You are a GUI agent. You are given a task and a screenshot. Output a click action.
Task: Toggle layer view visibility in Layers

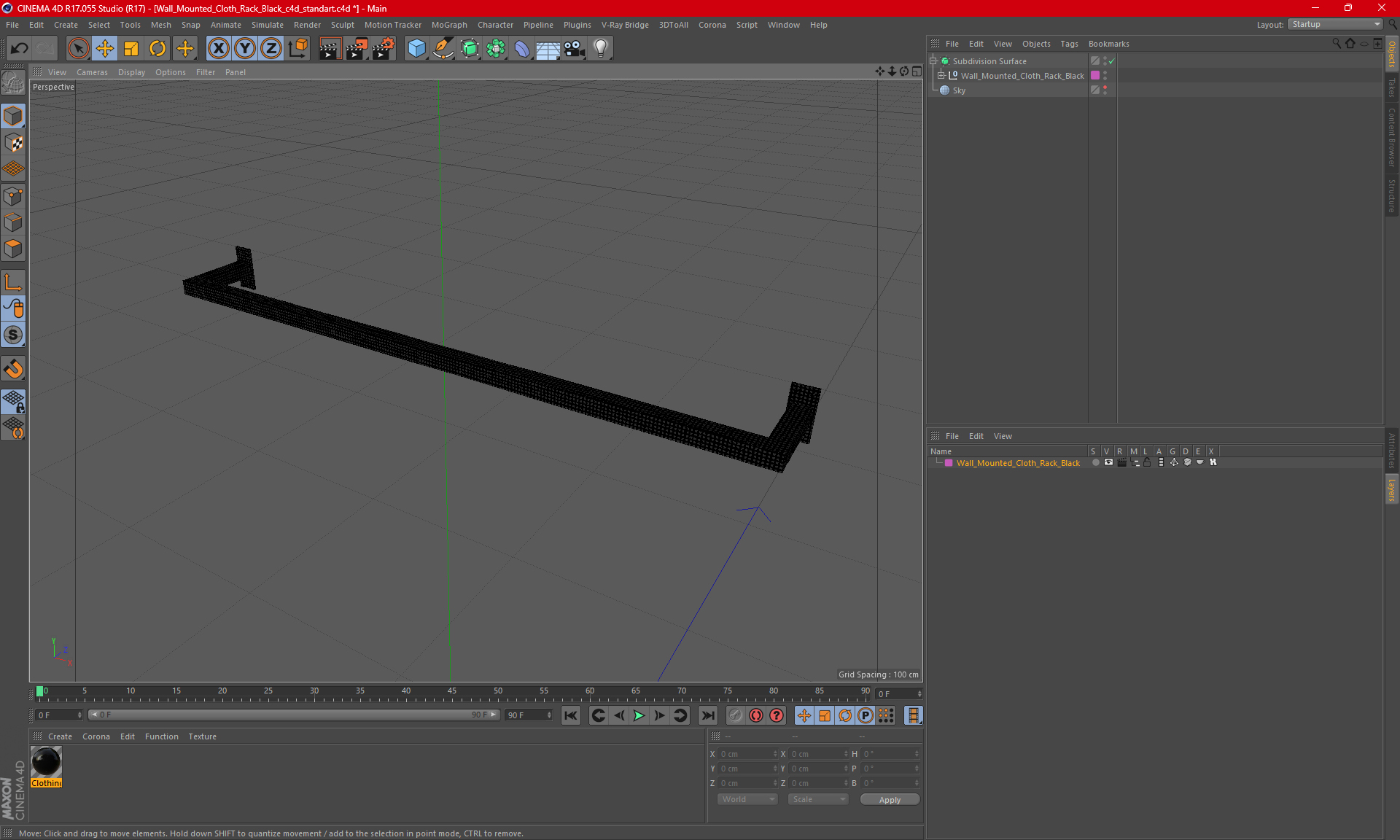click(x=1108, y=462)
